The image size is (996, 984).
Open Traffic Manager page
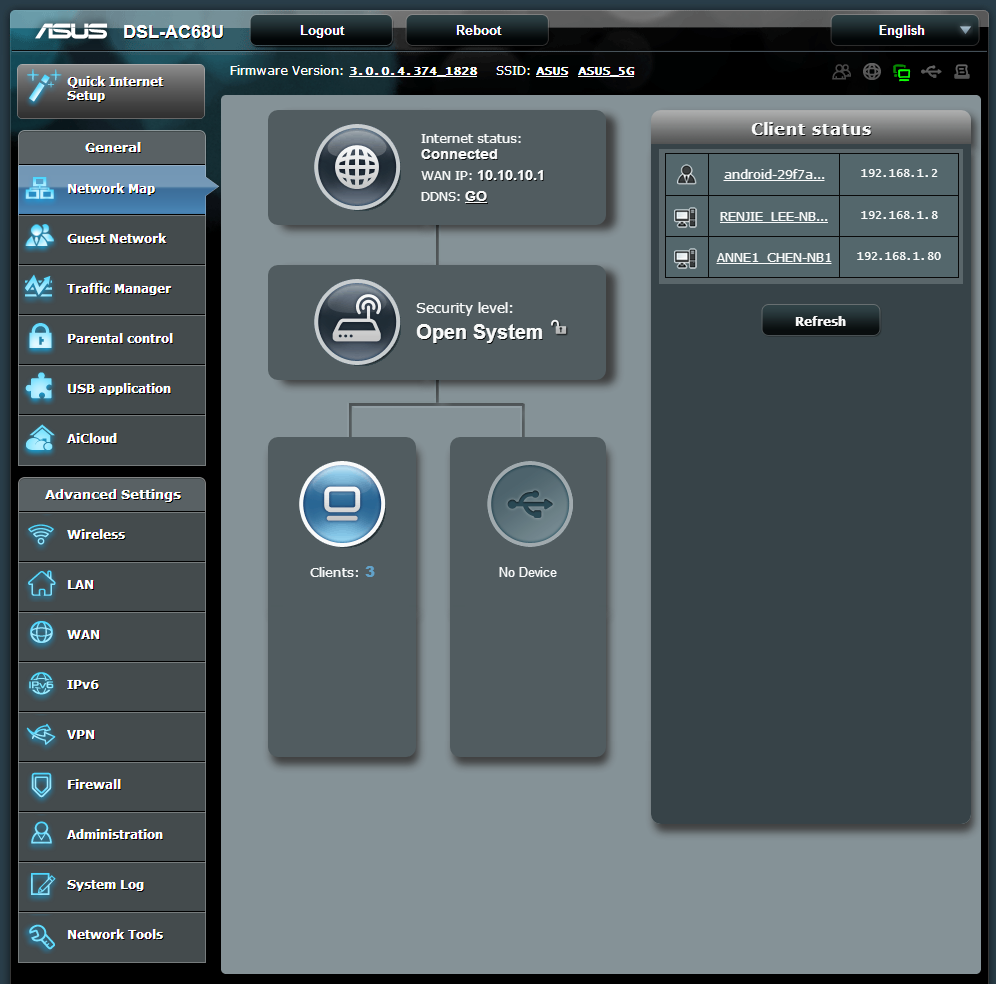tap(112, 289)
